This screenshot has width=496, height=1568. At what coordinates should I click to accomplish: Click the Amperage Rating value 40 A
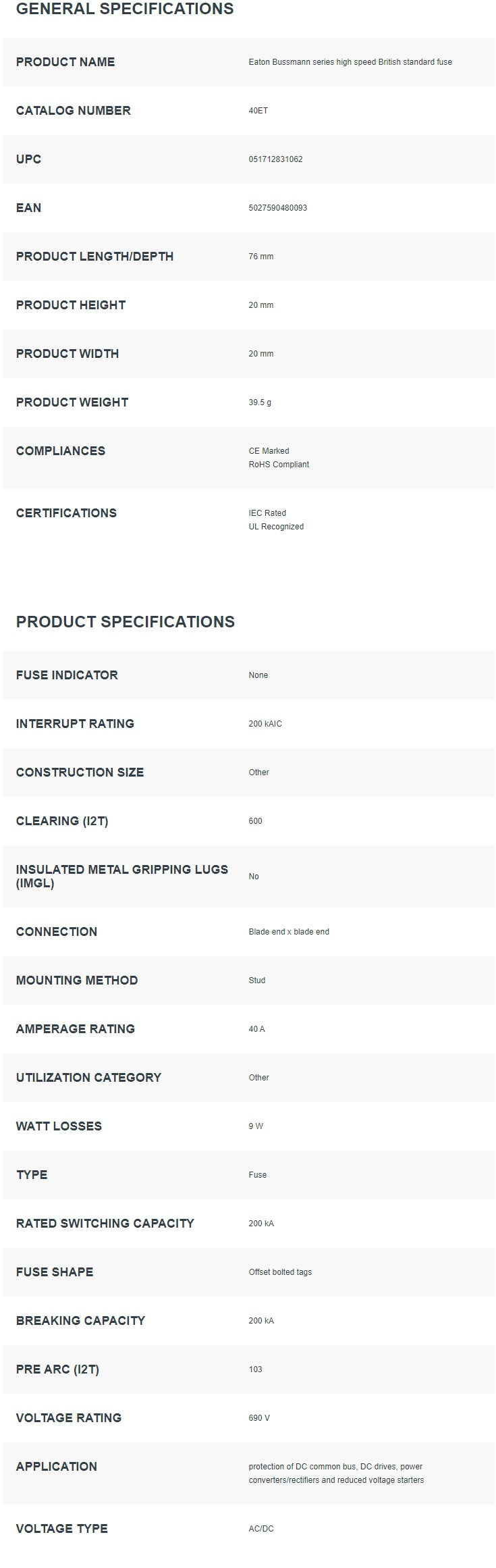tap(256, 1029)
